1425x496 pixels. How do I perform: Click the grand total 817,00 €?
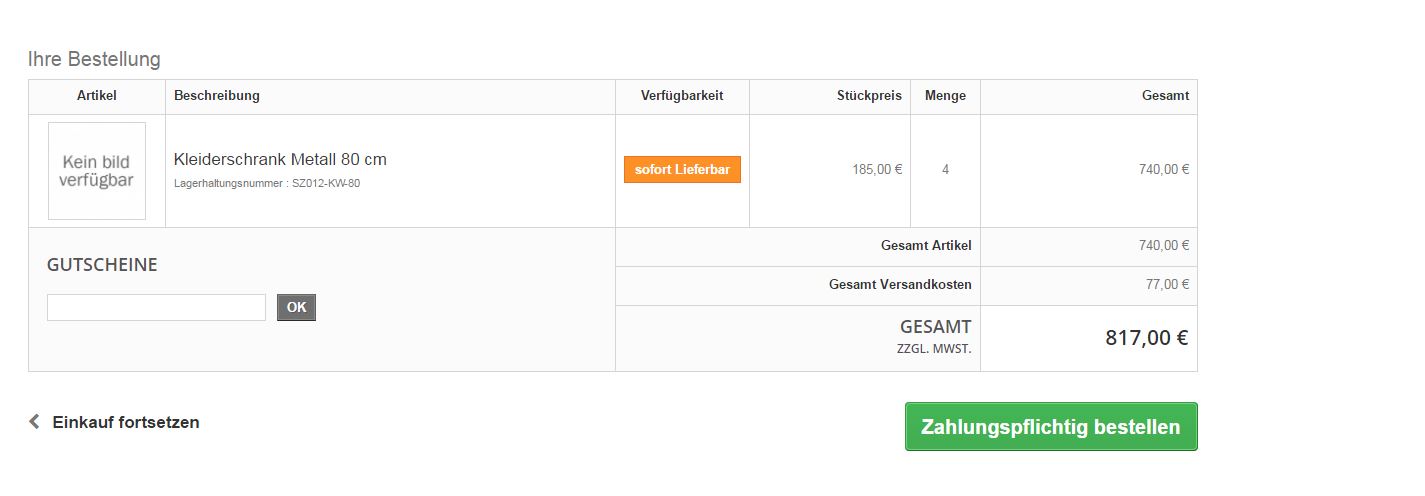[x=1146, y=338]
